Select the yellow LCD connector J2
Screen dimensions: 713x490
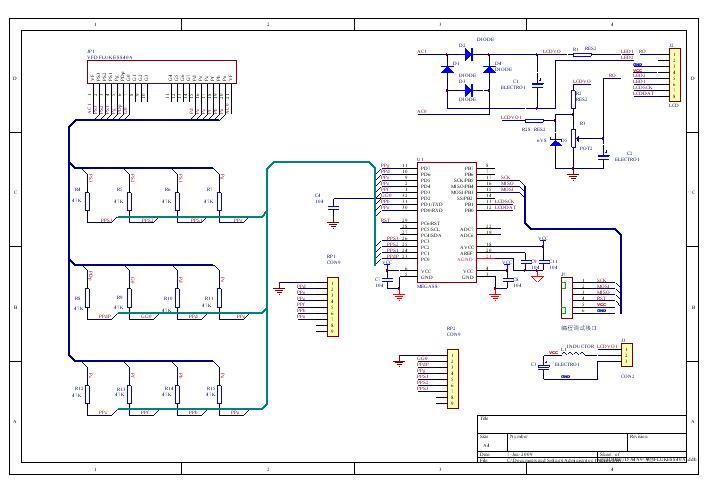pos(674,75)
